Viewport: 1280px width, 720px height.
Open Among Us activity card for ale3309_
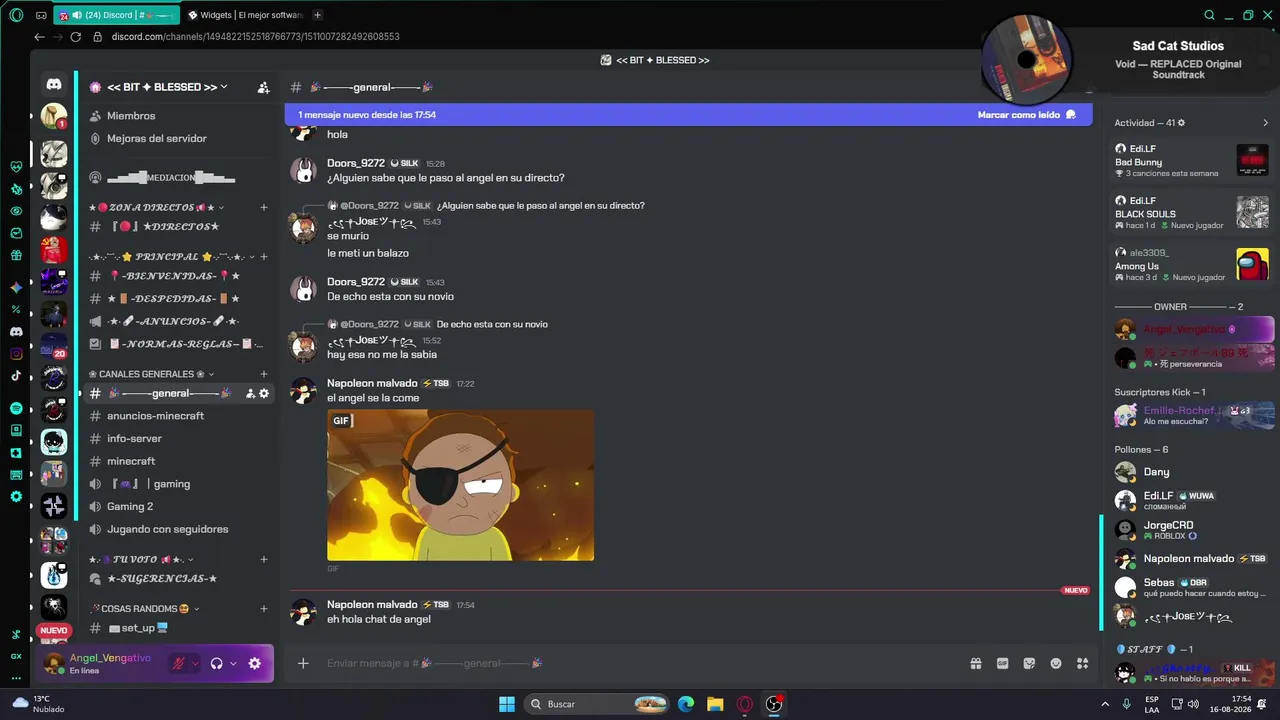point(1192,265)
